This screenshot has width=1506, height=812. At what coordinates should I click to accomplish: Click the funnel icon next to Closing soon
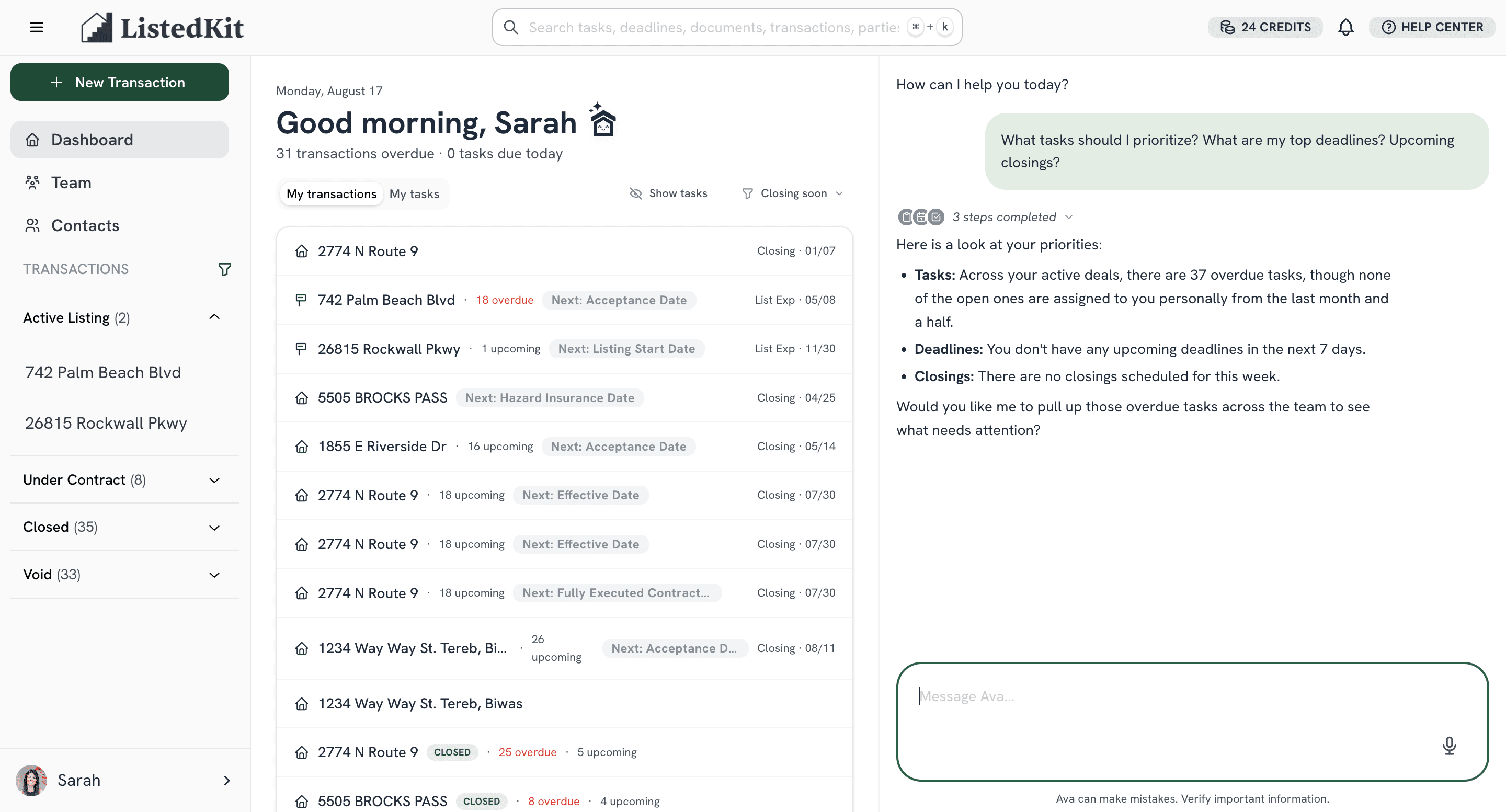pyautogui.click(x=747, y=193)
